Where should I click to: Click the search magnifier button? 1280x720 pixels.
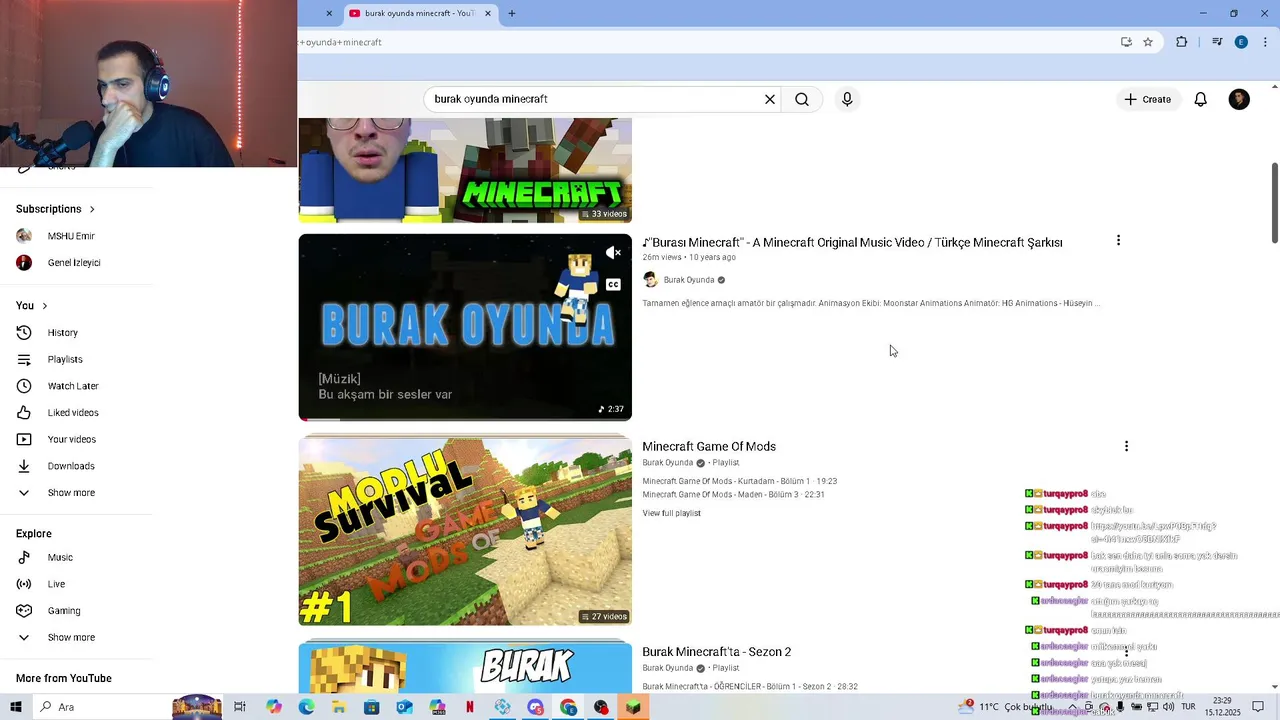click(802, 99)
